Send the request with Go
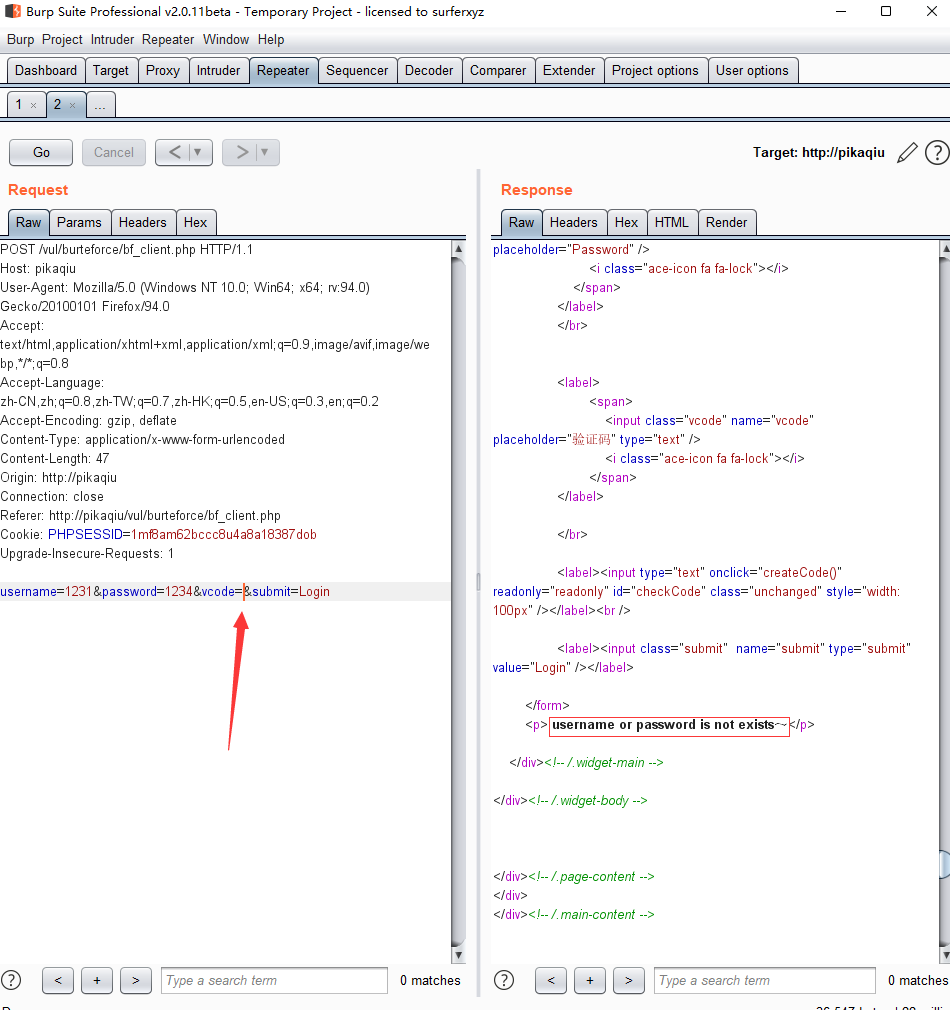The width and height of the screenshot is (950, 1010). tap(41, 153)
